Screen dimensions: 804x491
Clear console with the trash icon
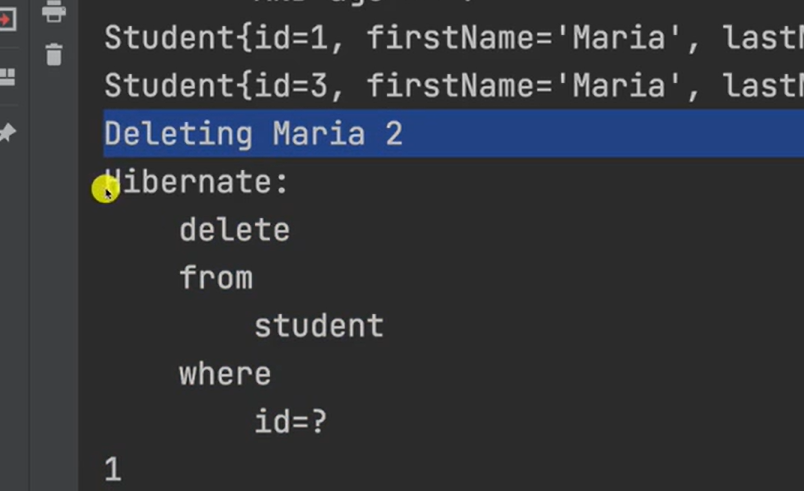click(54, 54)
